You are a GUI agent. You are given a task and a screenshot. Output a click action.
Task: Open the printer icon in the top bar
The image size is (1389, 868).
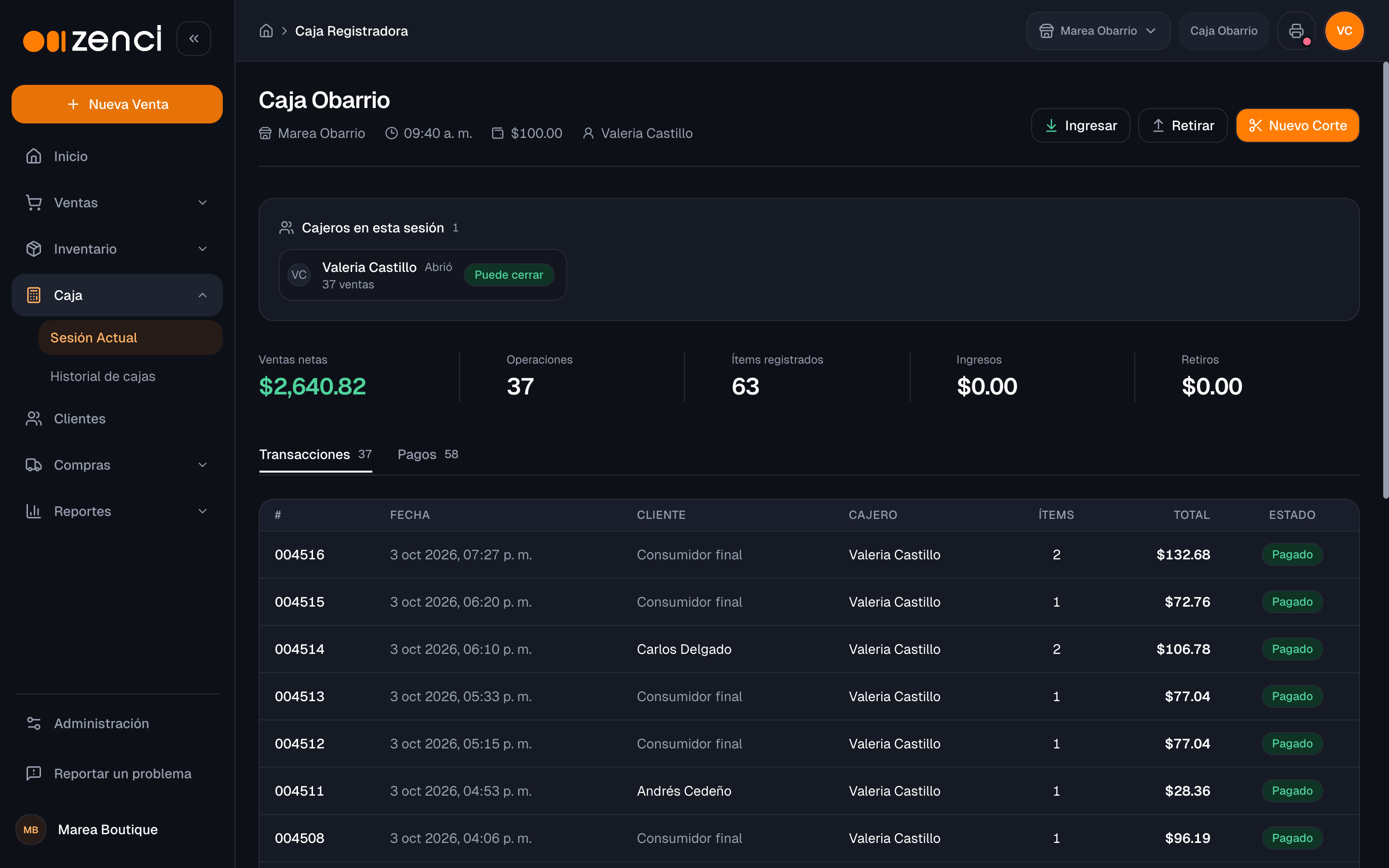(1296, 30)
